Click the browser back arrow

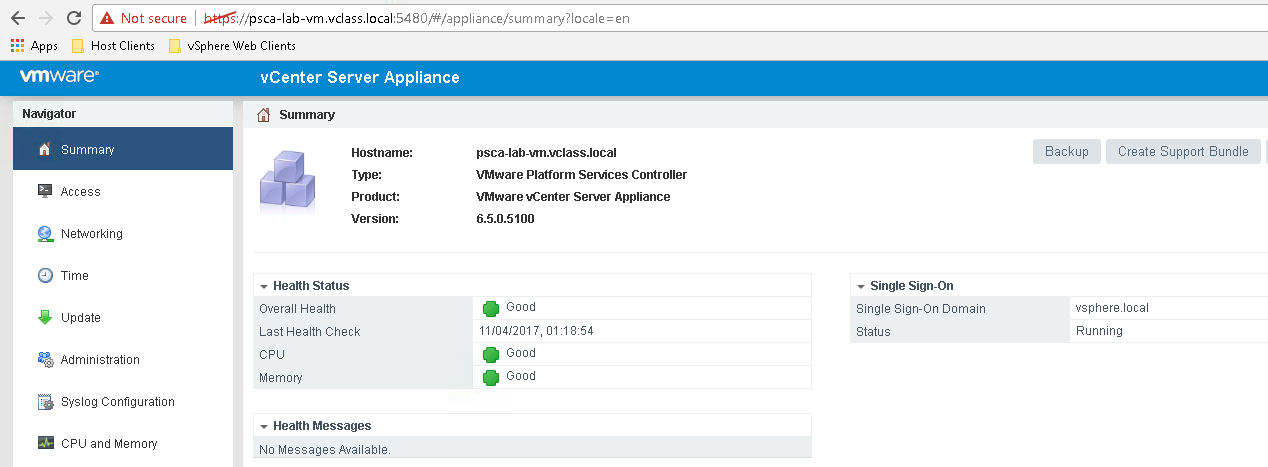[x=17, y=18]
